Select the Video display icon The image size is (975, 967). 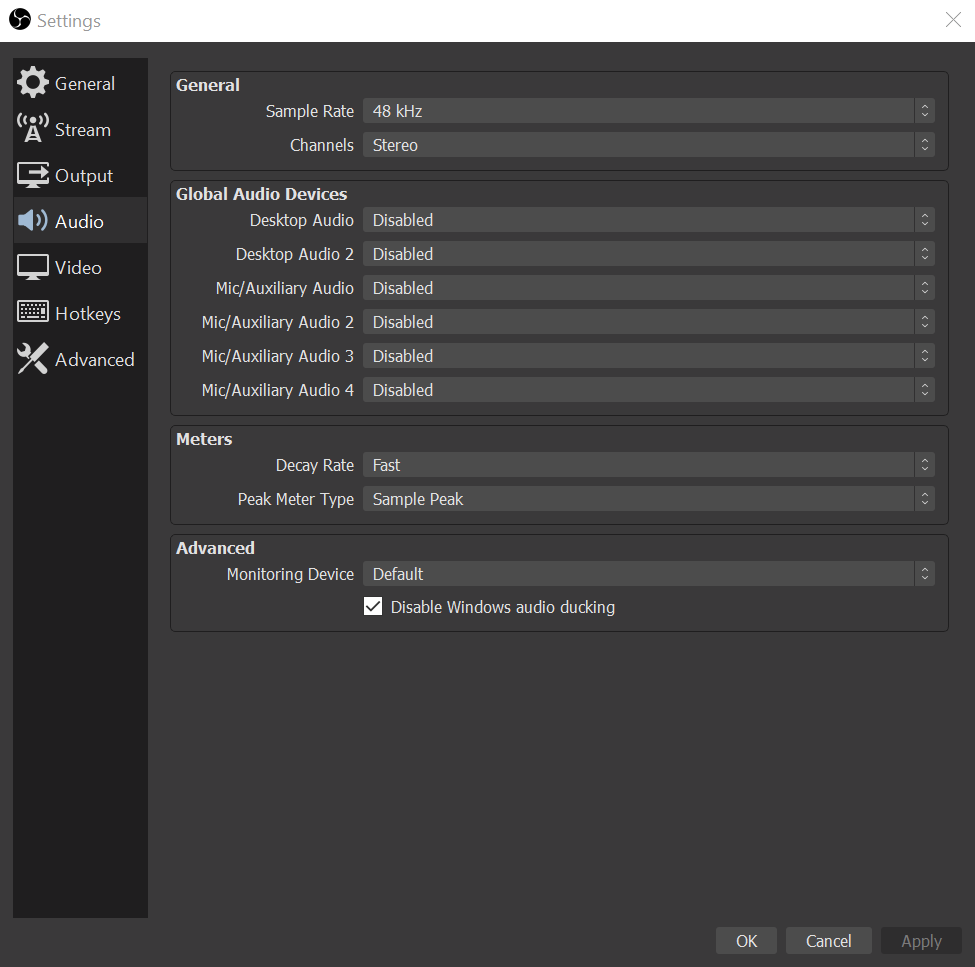33,267
